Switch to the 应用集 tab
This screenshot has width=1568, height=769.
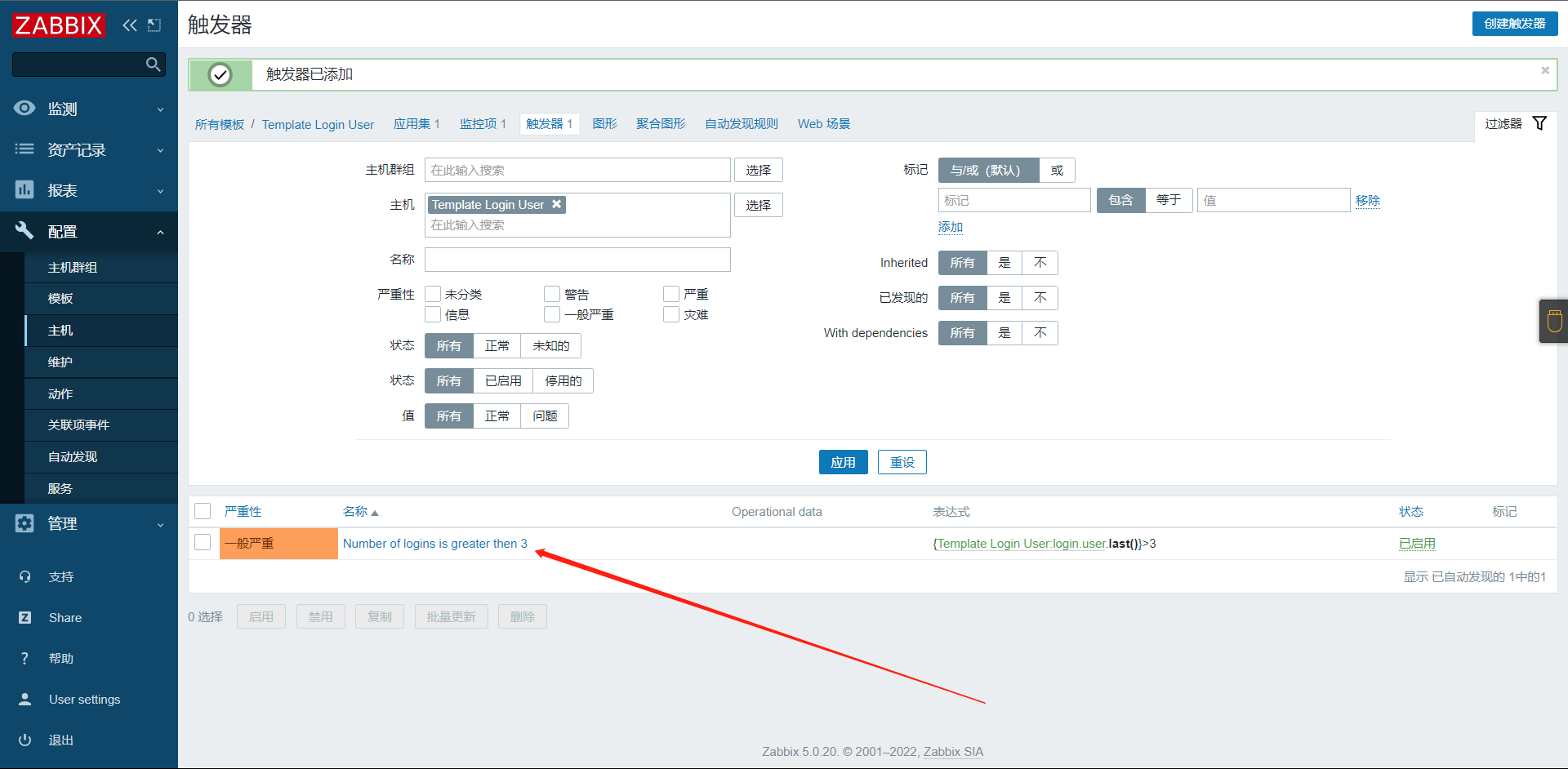416,124
